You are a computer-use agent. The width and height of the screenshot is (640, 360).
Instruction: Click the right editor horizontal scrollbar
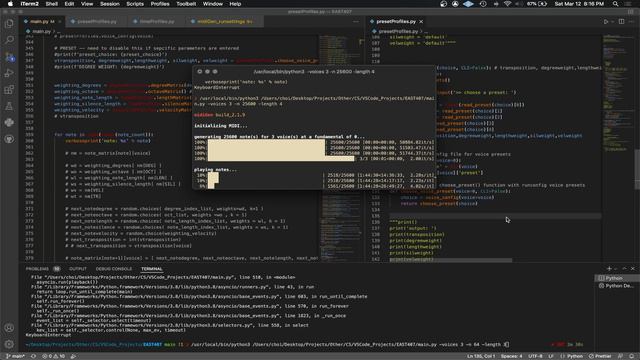click(450, 260)
